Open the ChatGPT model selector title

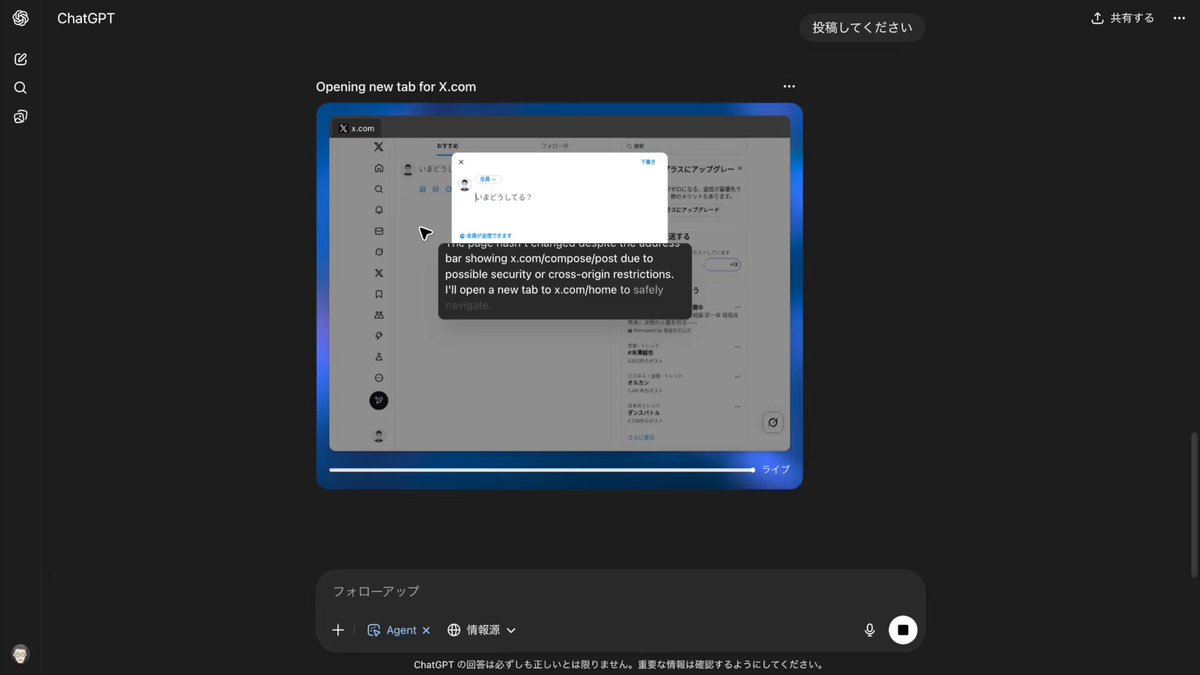click(x=86, y=18)
